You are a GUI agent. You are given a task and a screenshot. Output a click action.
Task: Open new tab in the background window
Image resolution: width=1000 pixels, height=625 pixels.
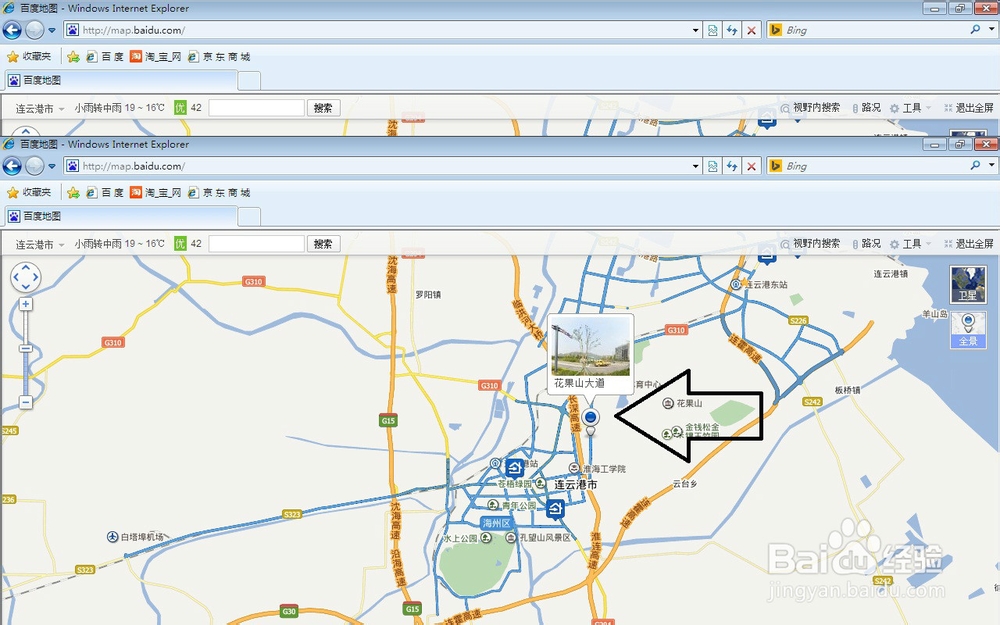(249, 81)
